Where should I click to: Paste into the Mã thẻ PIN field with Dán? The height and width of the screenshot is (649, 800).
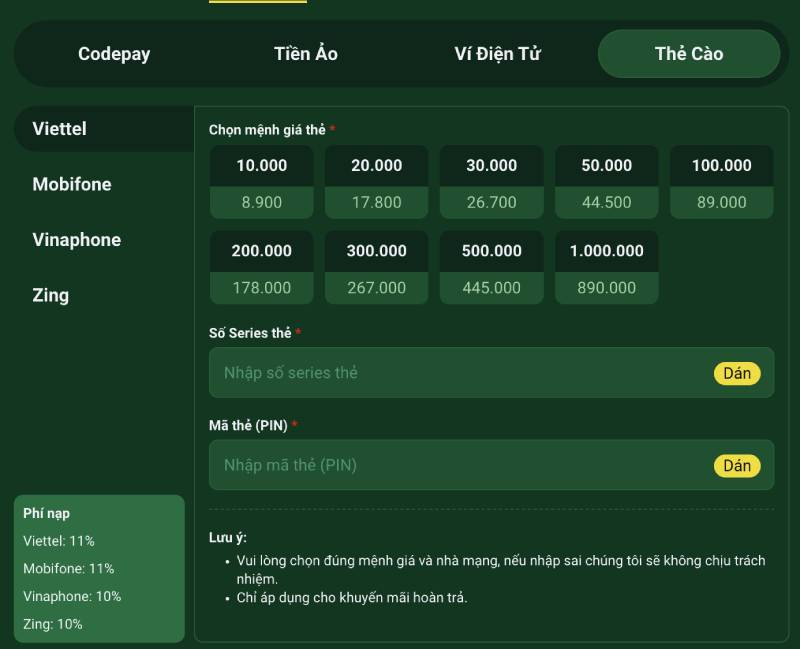coord(737,466)
